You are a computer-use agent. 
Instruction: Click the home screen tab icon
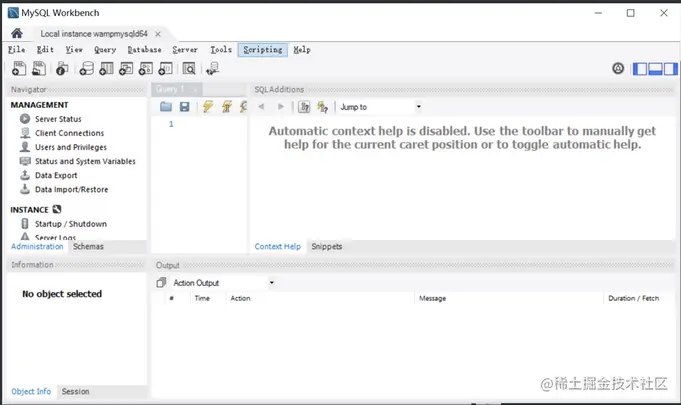pyautogui.click(x=17, y=33)
